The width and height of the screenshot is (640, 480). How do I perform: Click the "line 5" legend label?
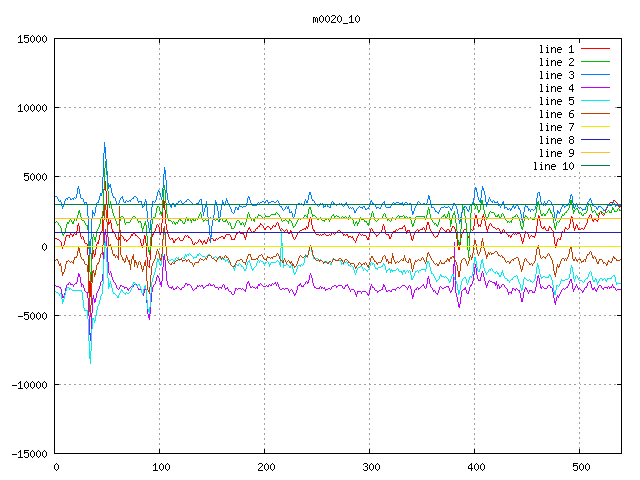tap(557, 101)
